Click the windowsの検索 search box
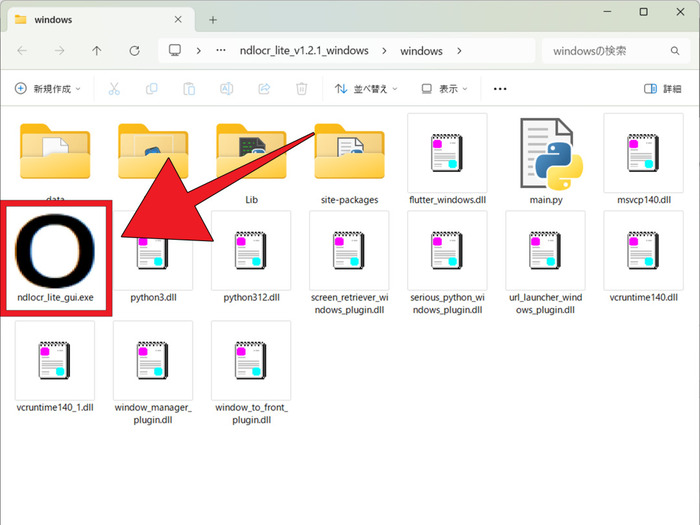The height and width of the screenshot is (525, 700). 614,51
